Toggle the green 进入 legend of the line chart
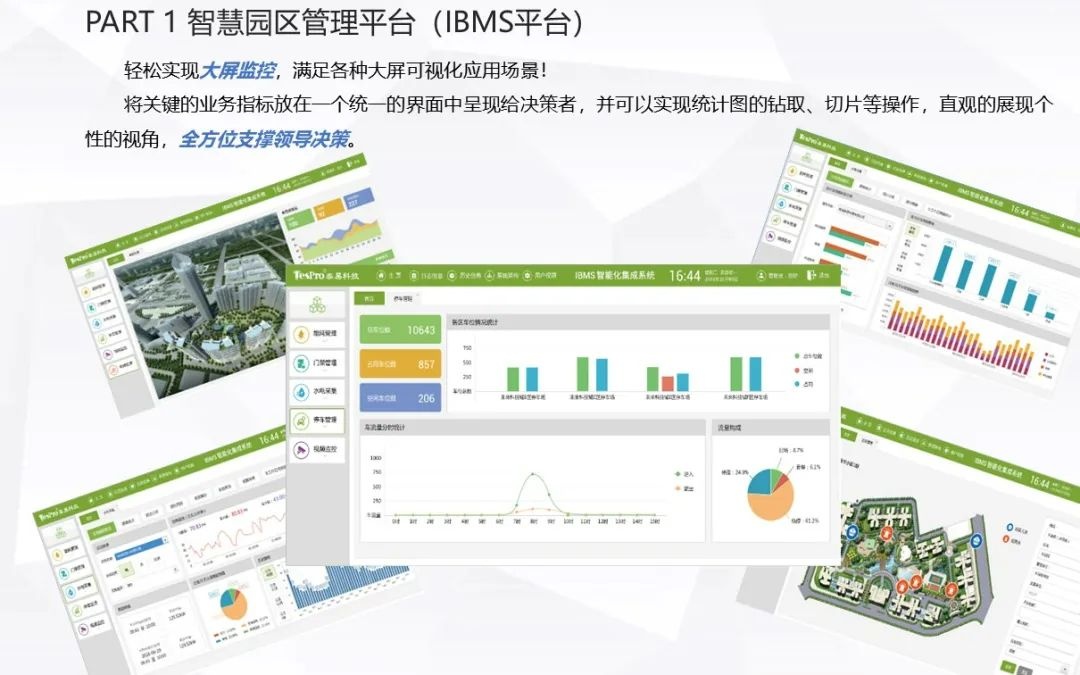1080x675 pixels. point(685,474)
